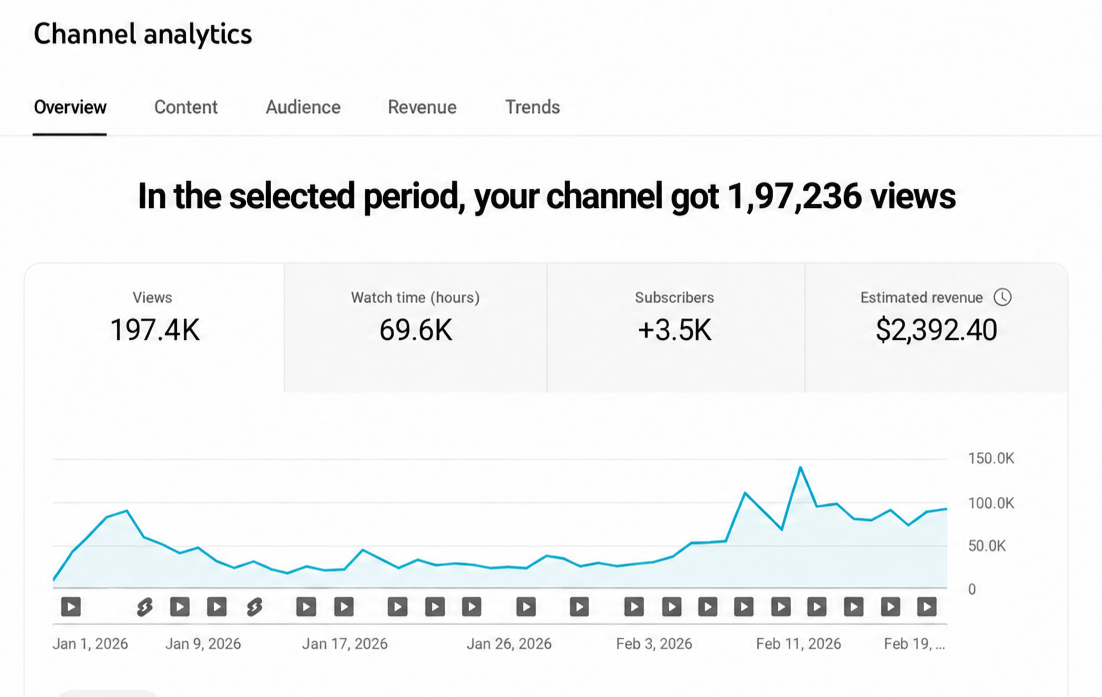Click the '+3.5K' subscribers value
The height and width of the screenshot is (697, 1102).
[675, 330]
